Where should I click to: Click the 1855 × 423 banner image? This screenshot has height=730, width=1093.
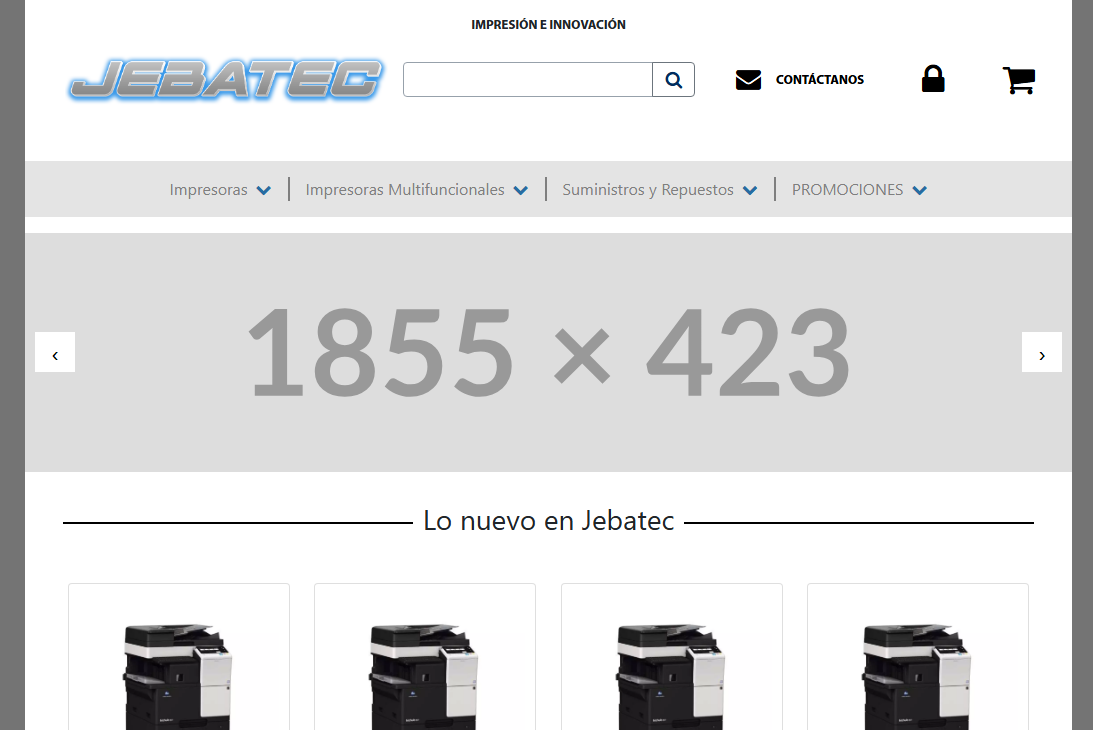[x=548, y=353]
